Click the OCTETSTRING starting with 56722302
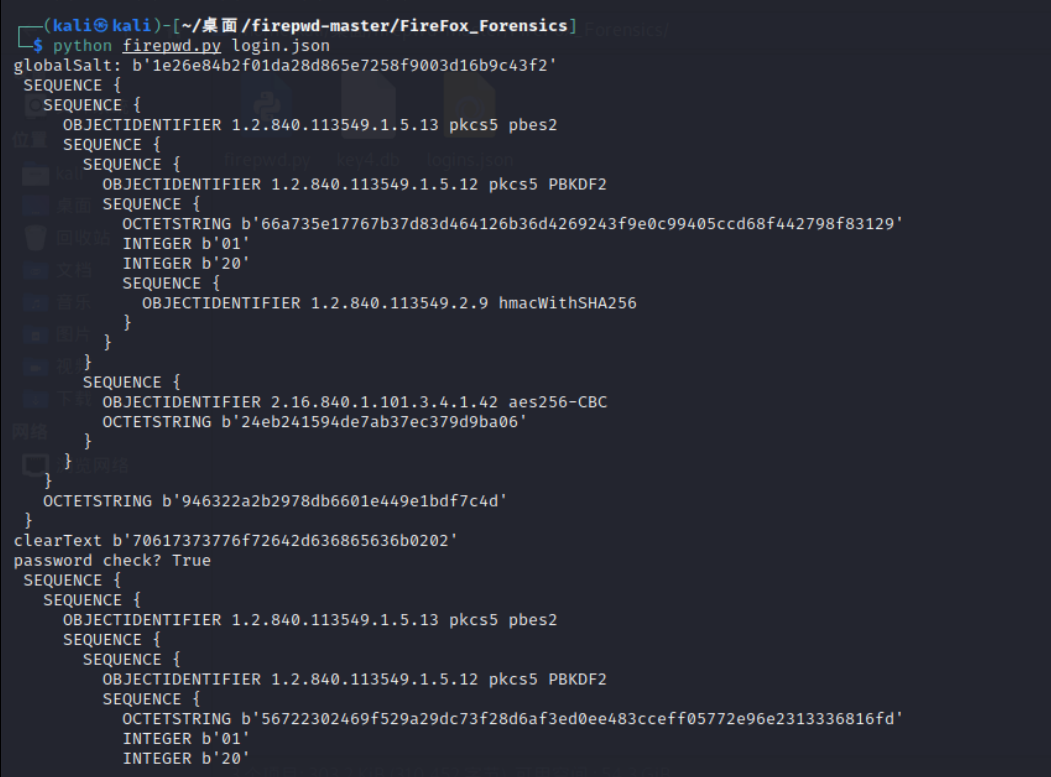Viewport: 1051px width, 777px height. tap(512, 719)
